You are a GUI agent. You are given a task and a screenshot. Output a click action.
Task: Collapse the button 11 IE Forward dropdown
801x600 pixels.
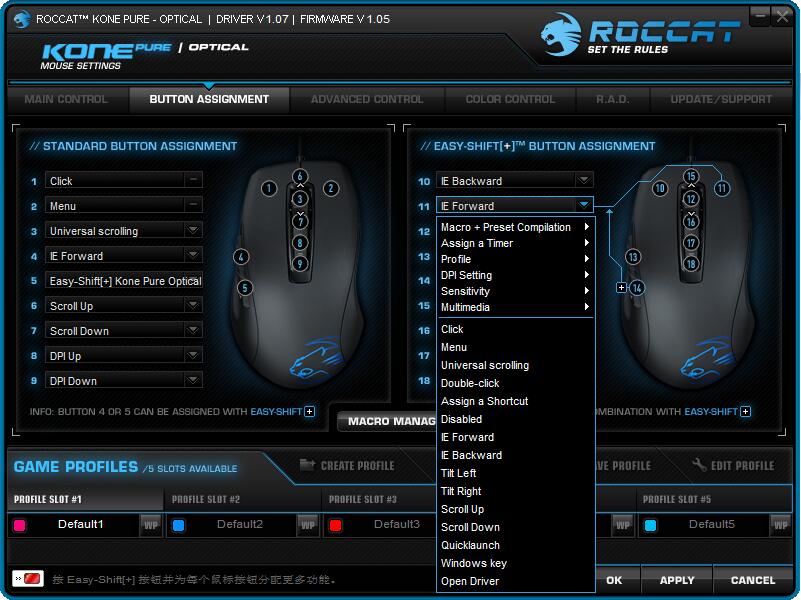point(584,205)
